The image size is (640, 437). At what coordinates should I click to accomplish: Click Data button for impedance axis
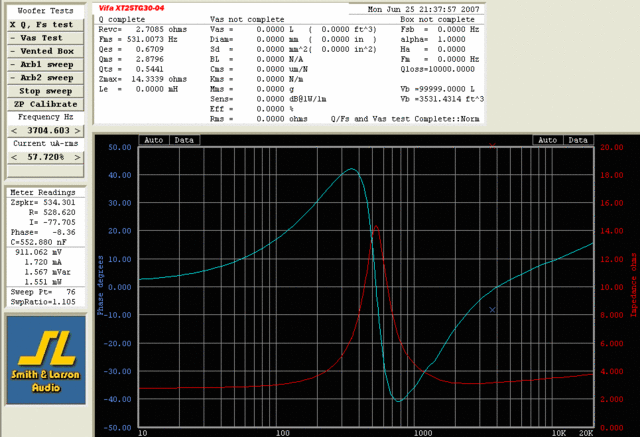pos(578,140)
